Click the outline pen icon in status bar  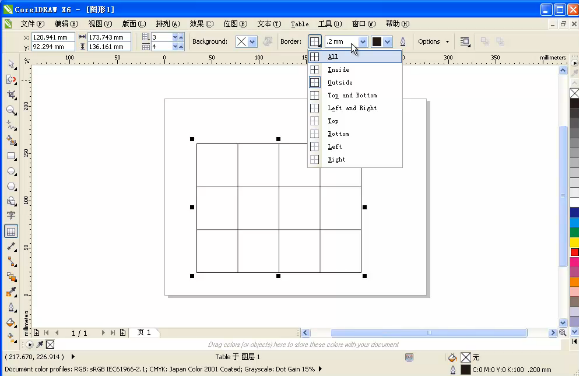coord(453,369)
